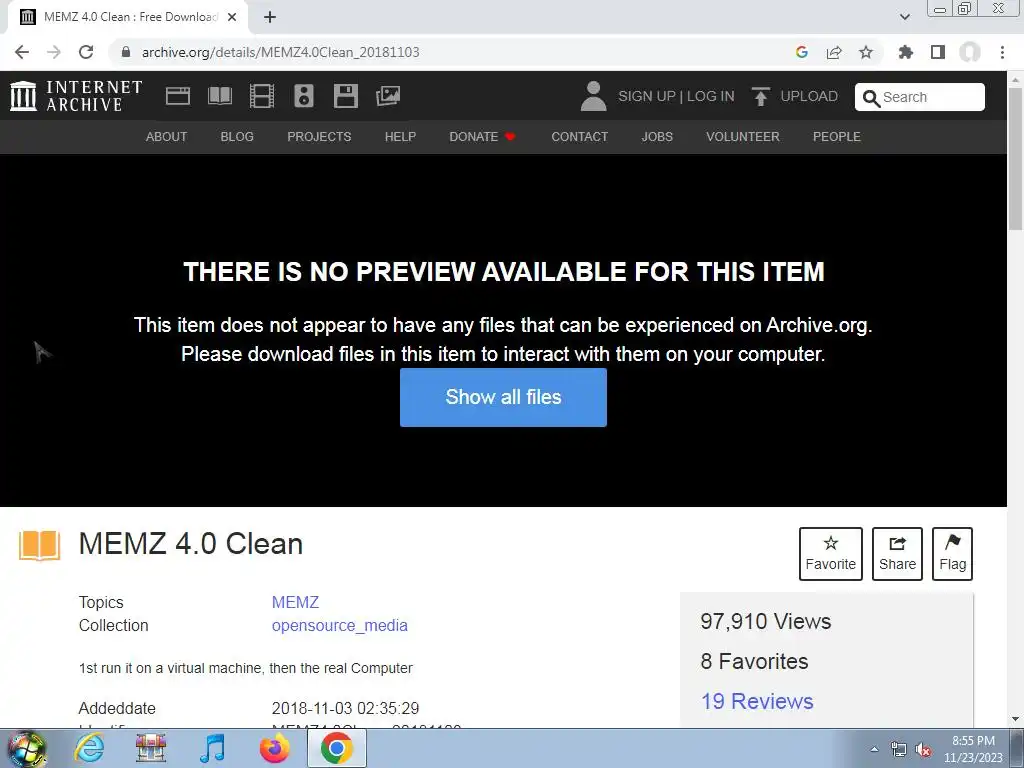Open the PROJECTS menu item

(x=319, y=136)
